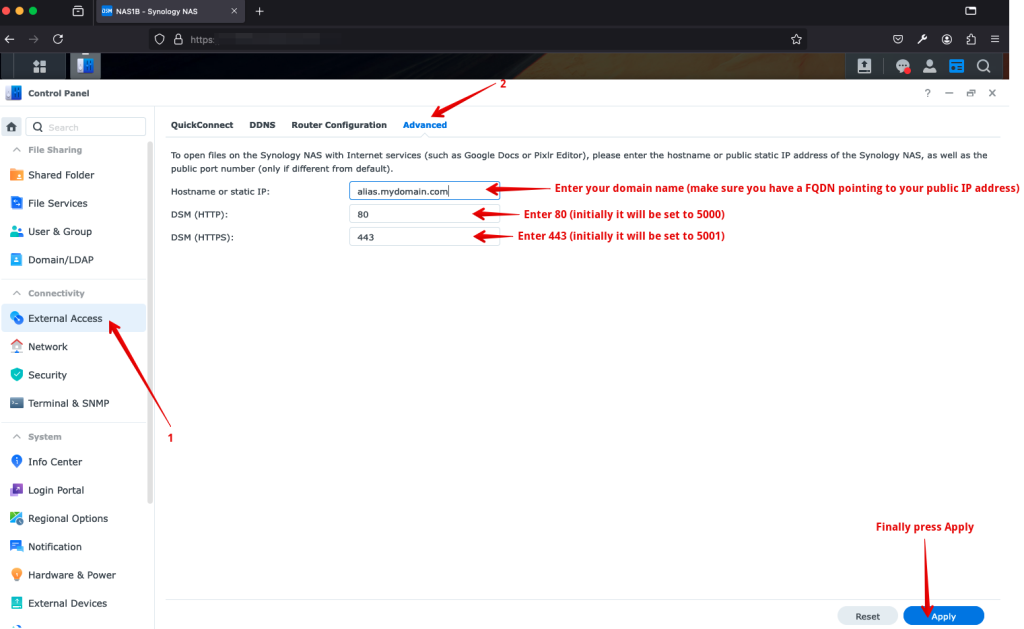Open Login Portal settings
The height and width of the screenshot is (629, 1024).
74,490
